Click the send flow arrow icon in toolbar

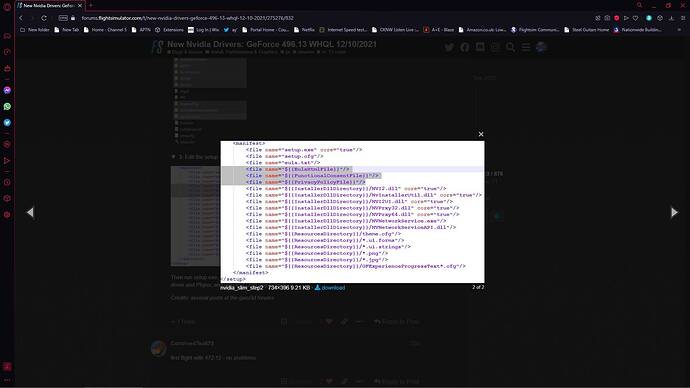click(626, 18)
